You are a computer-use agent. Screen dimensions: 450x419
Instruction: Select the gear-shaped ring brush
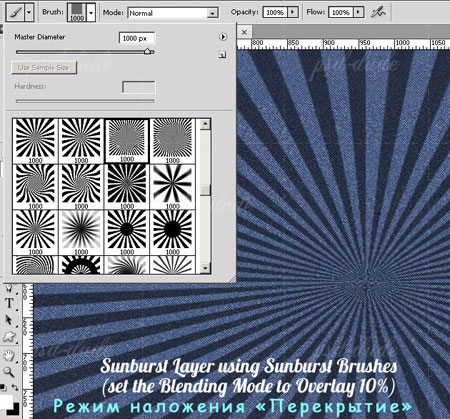coord(81,265)
